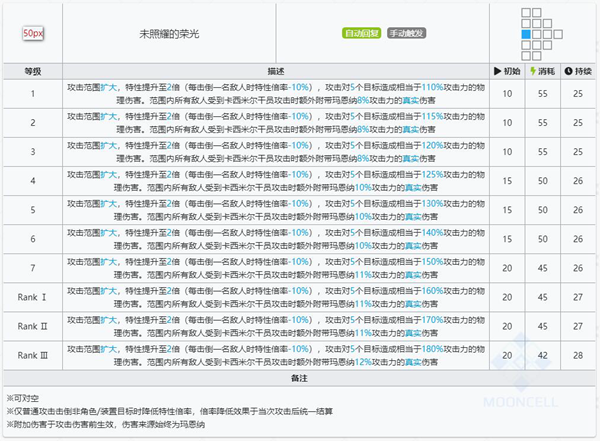Click level cell 6
Screen dimensions: 600x441
(33, 239)
